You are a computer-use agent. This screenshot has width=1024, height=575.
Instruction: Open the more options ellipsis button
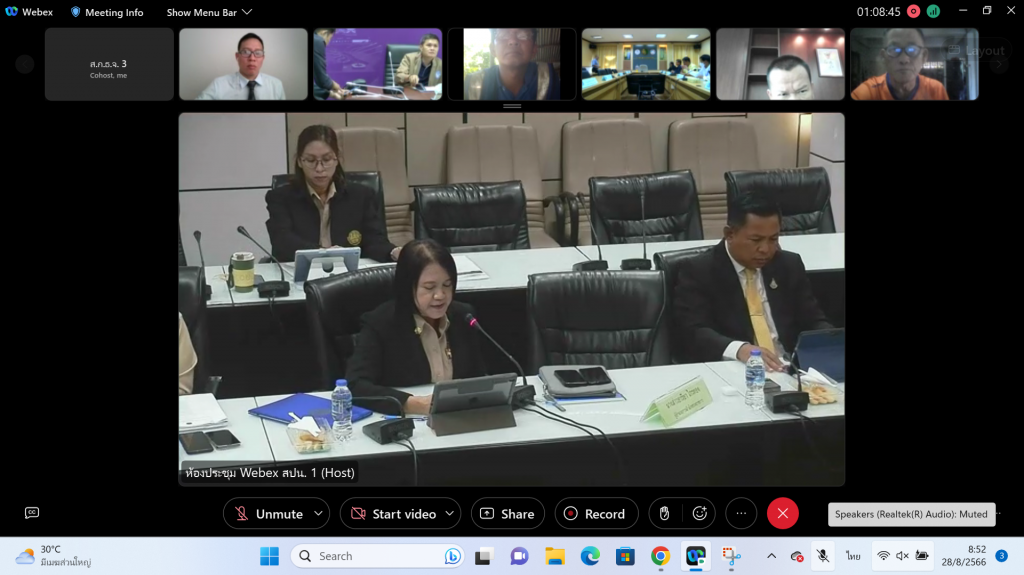pyautogui.click(x=741, y=514)
